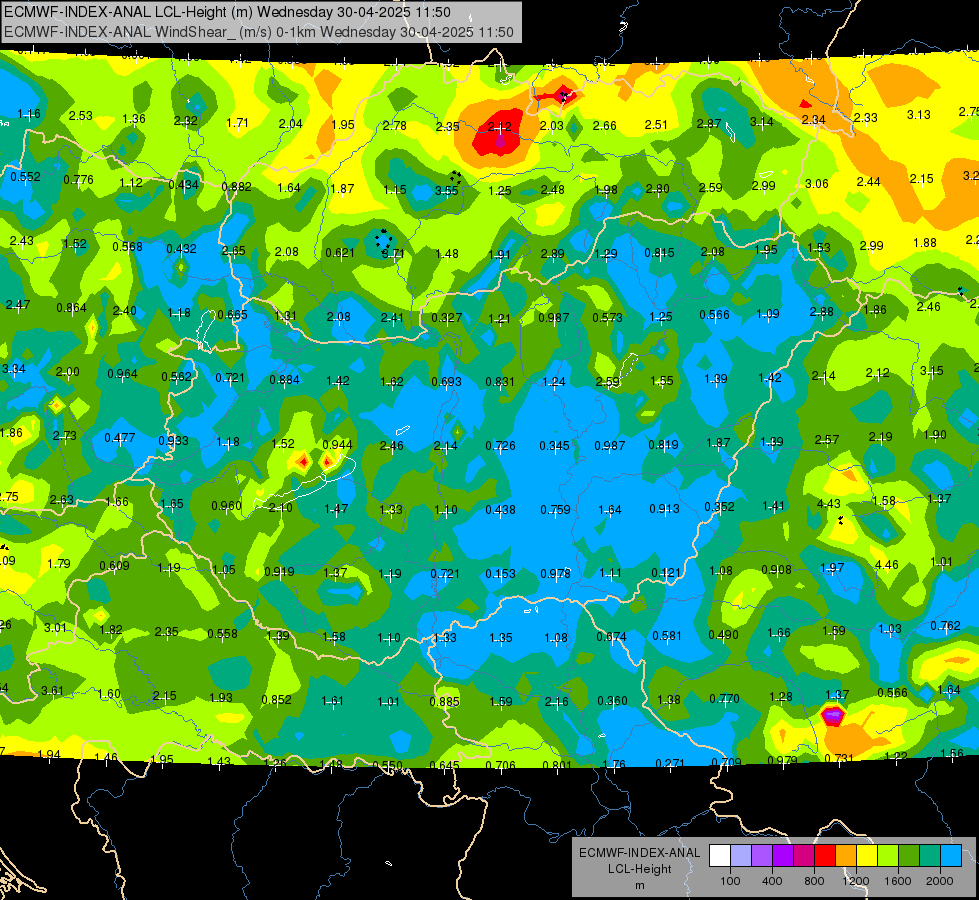Click the wind shear value 0.352
This screenshot has width=979, height=900.
click(719, 507)
